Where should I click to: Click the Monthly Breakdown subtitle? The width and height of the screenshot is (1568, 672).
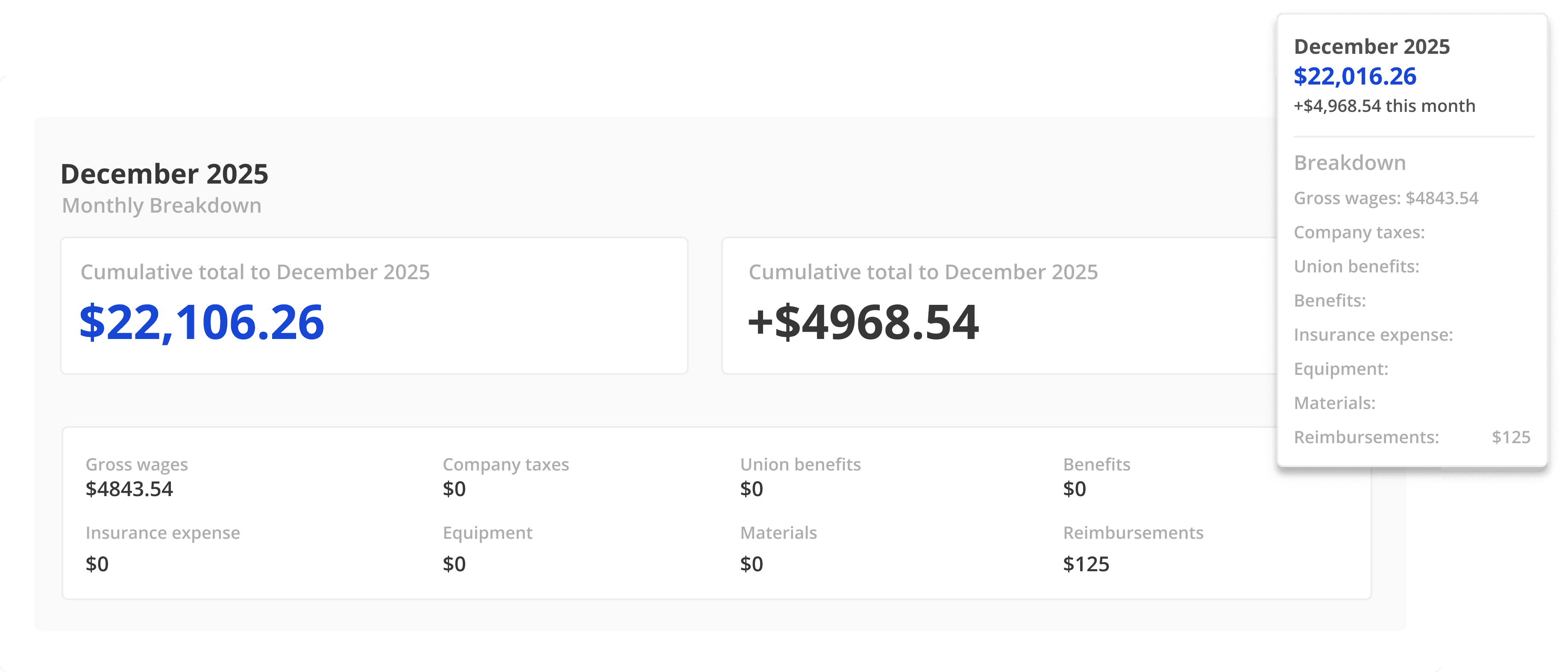coord(161,206)
